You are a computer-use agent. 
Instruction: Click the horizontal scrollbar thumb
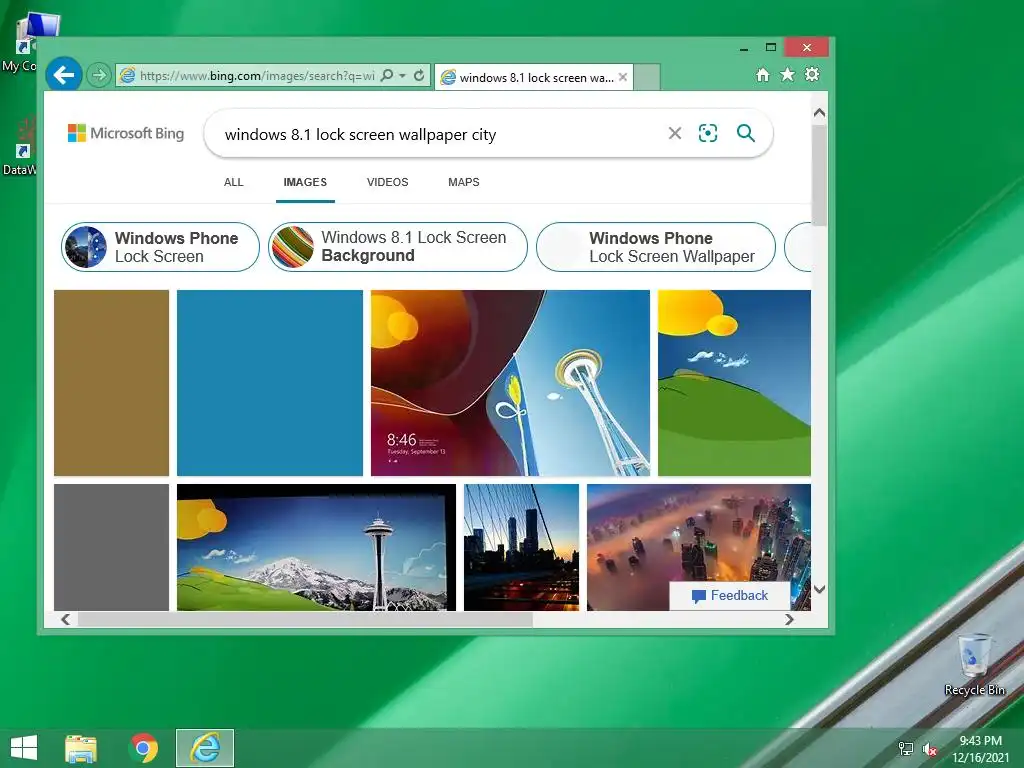coord(305,619)
